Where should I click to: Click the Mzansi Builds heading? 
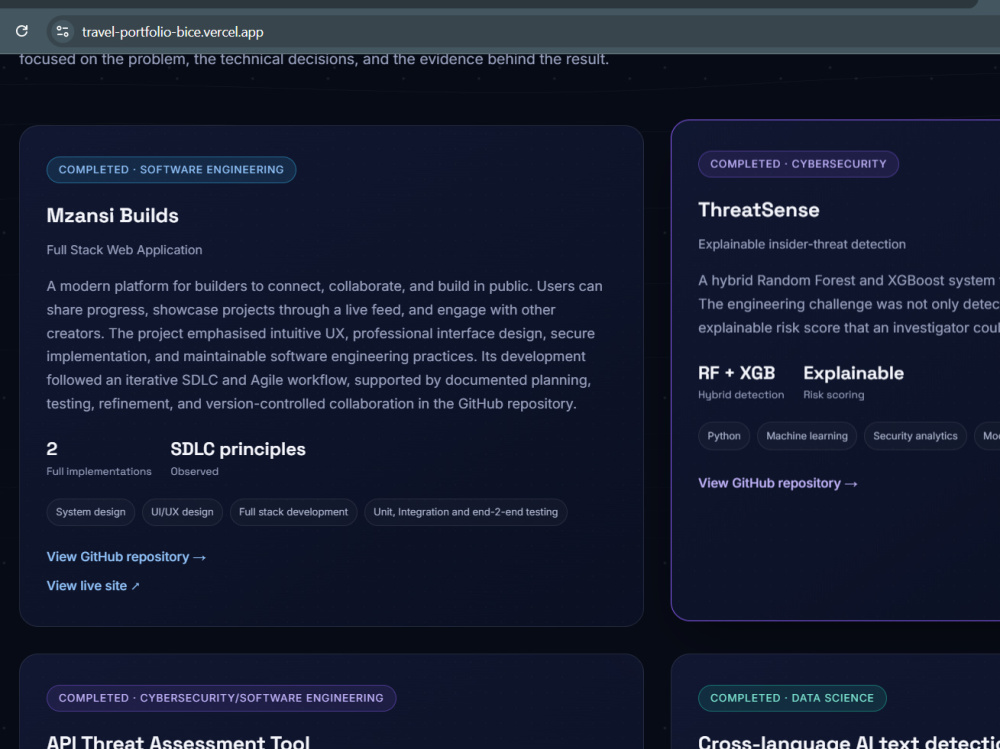[112, 216]
